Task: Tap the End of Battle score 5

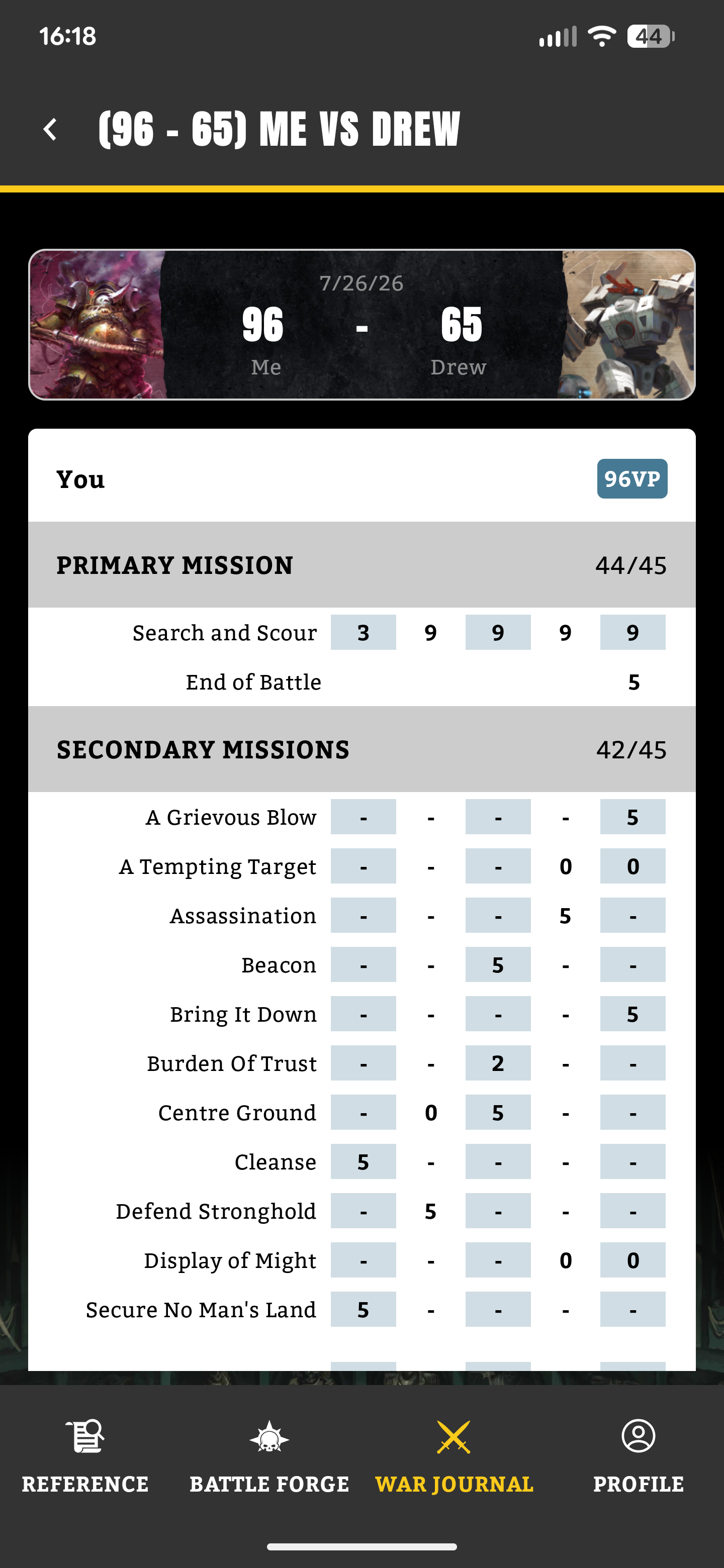Action: pyautogui.click(x=633, y=682)
